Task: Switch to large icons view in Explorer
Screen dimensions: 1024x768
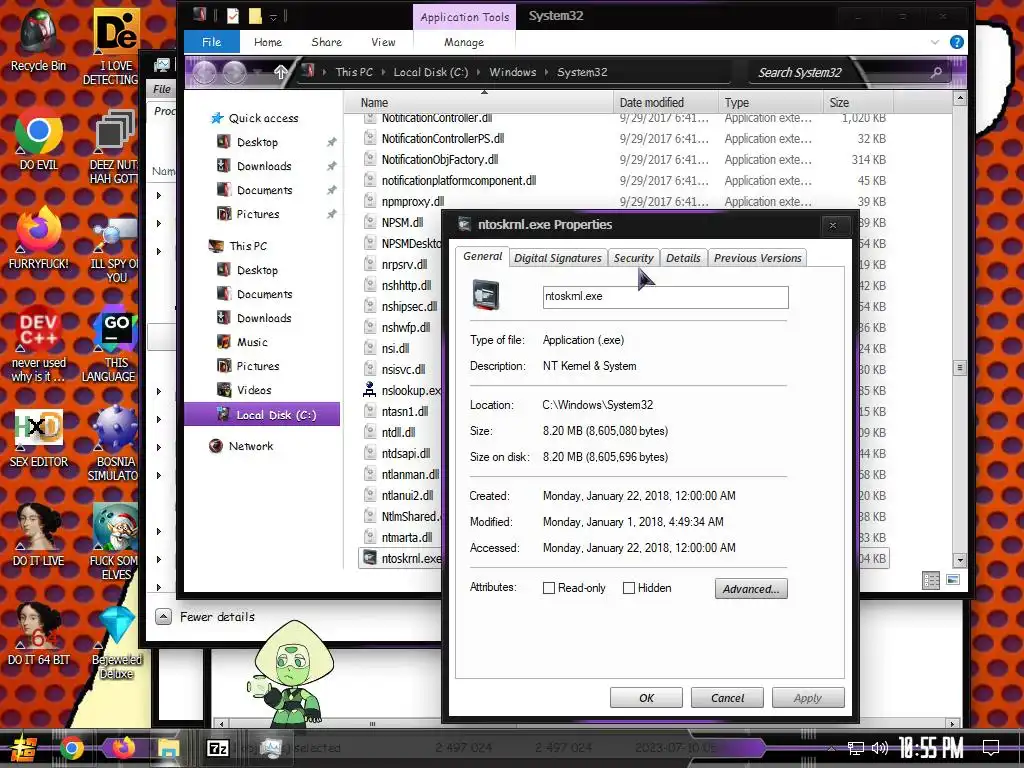Action: click(953, 580)
